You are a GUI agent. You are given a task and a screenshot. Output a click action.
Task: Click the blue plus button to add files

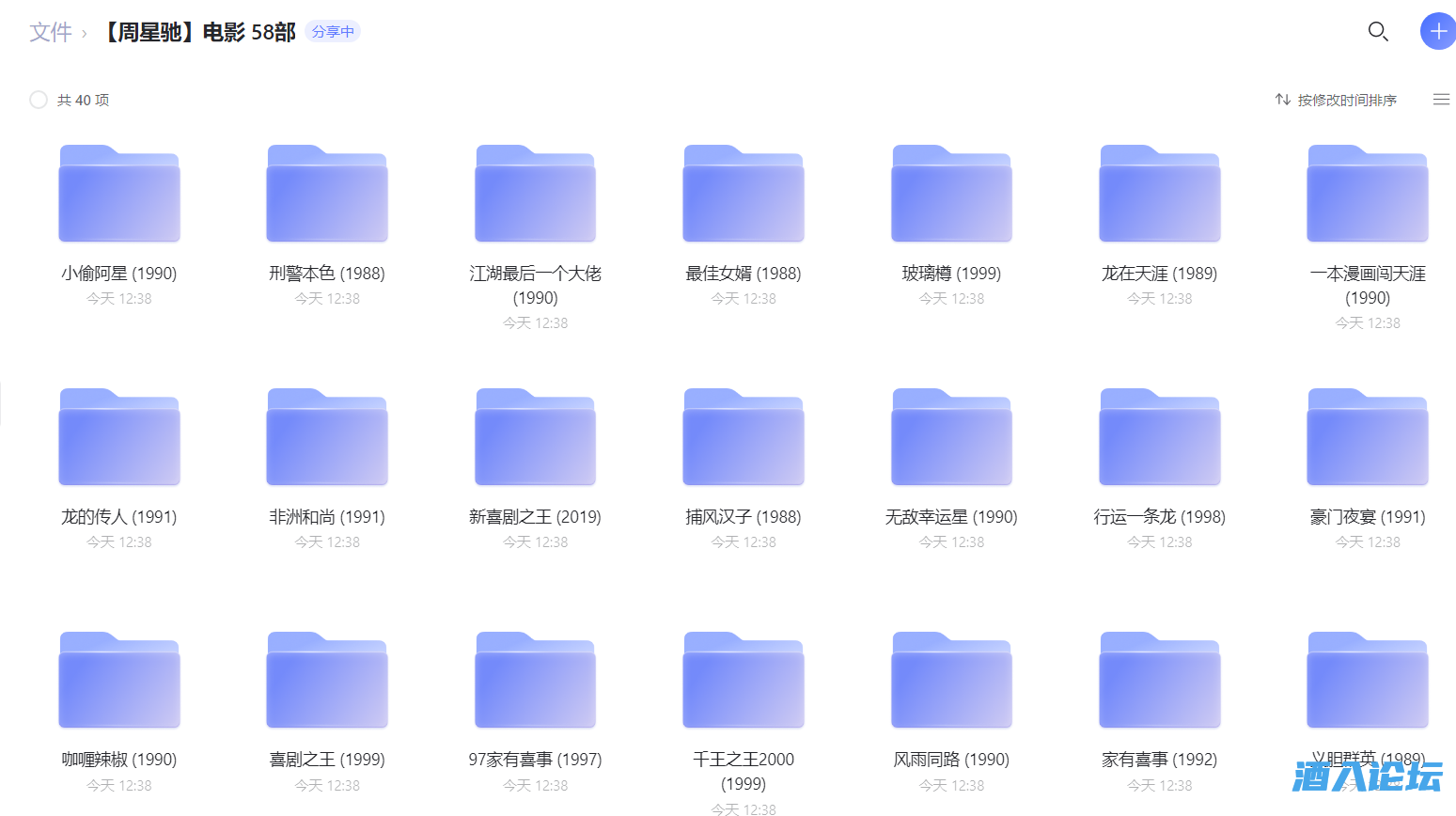tap(1437, 31)
